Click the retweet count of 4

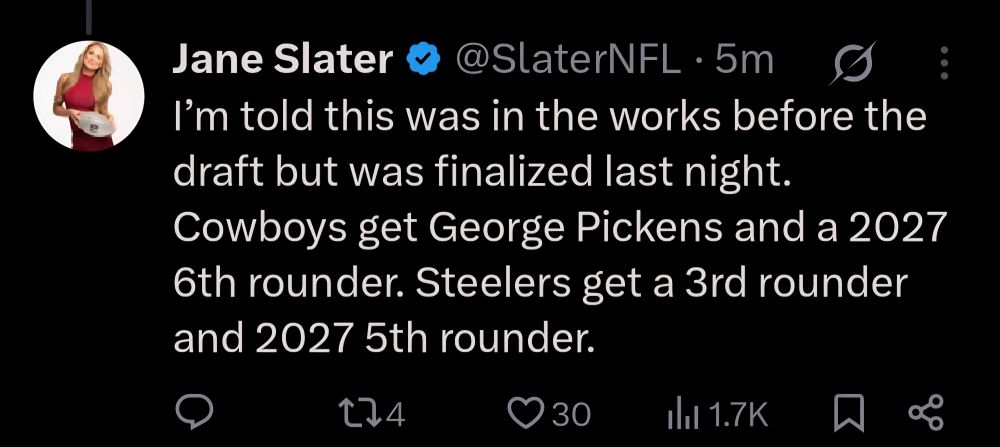coord(395,415)
